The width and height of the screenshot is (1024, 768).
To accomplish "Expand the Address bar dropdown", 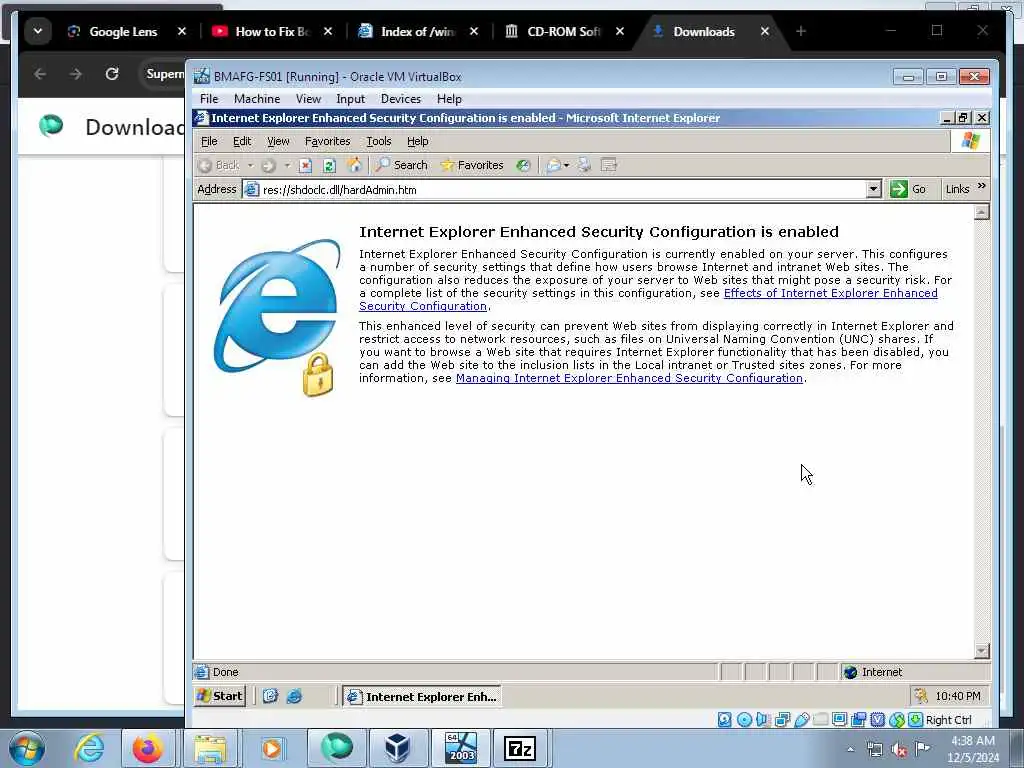I will click(874, 189).
